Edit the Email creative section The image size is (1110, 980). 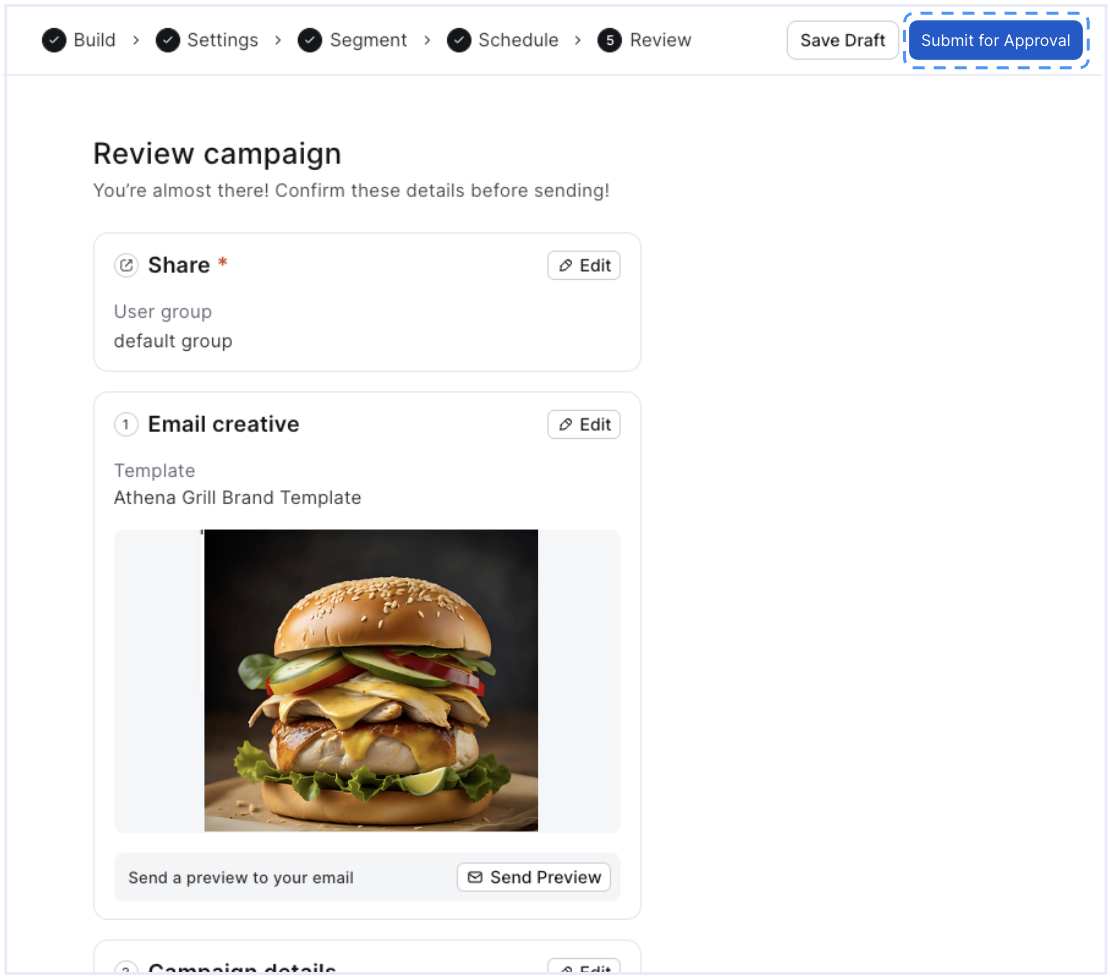[584, 425]
